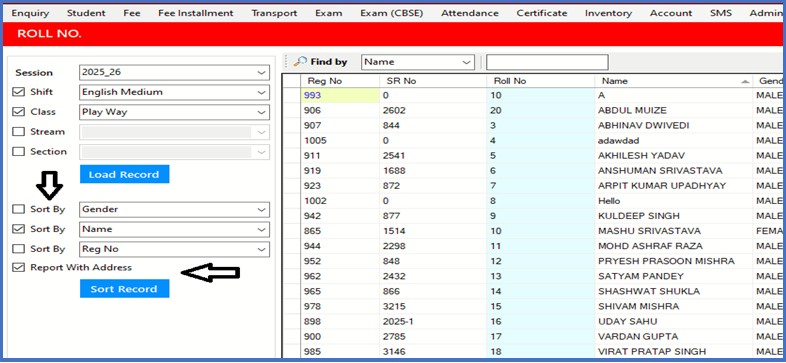Open the Exam (CBSE) menu
Viewport: 786px width, 363px height.
coord(391,13)
